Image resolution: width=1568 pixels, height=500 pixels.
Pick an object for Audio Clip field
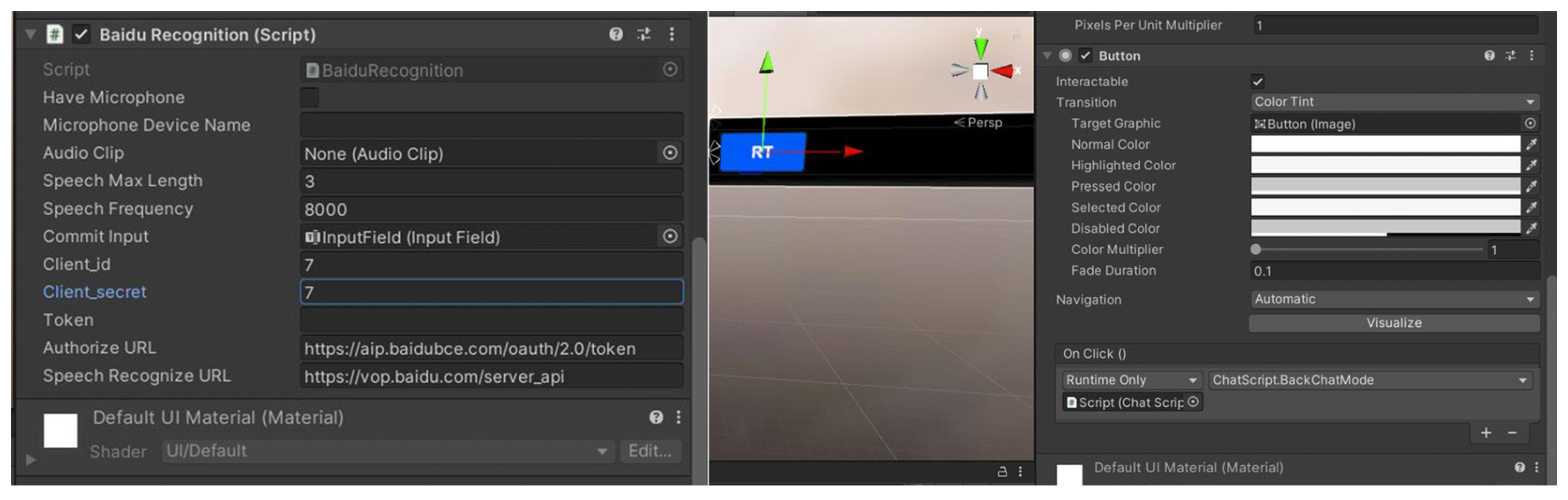pyautogui.click(x=670, y=153)
